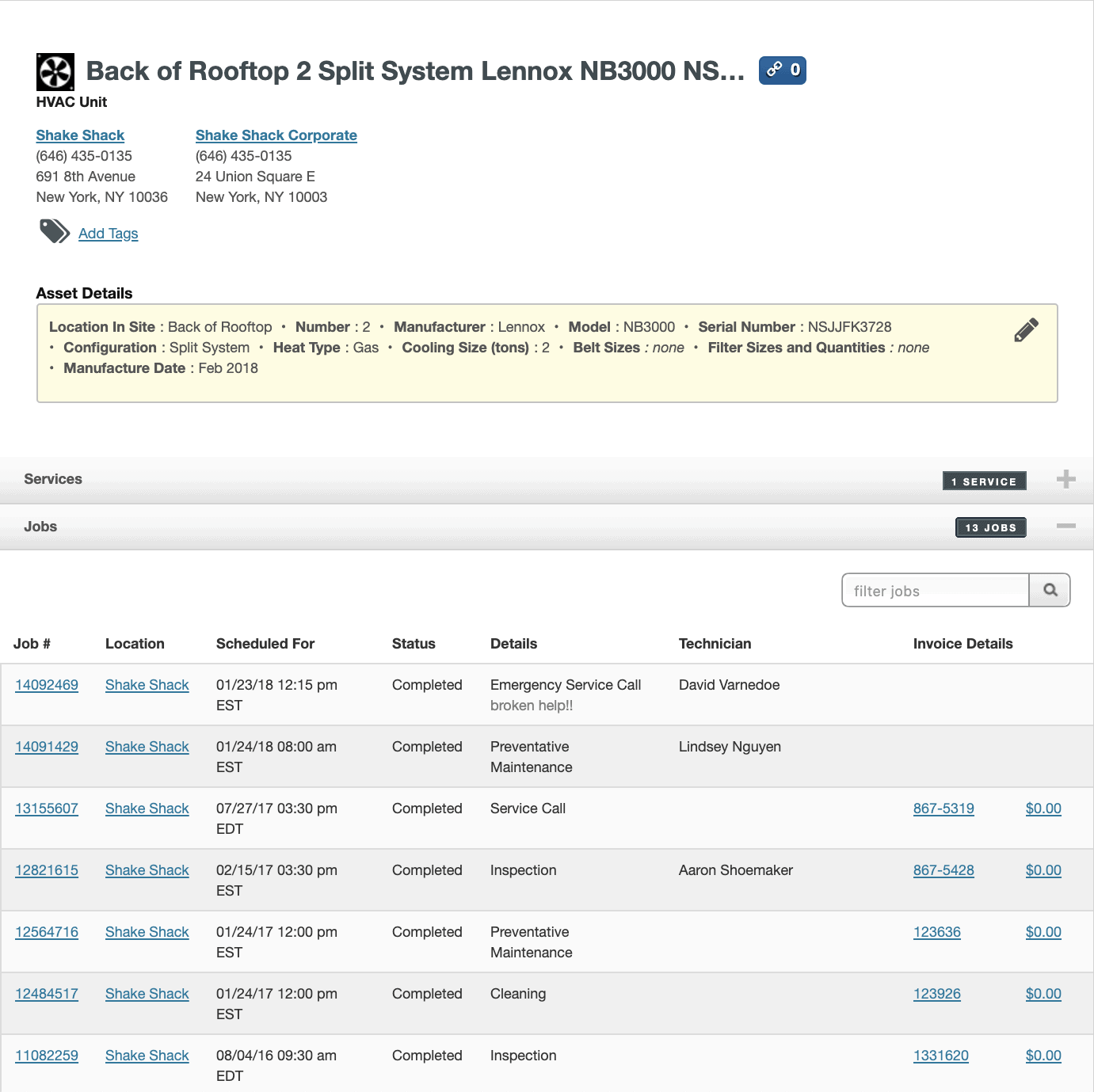
Task: Click the Emergency Service Call details text
Action: coord(566,685)
